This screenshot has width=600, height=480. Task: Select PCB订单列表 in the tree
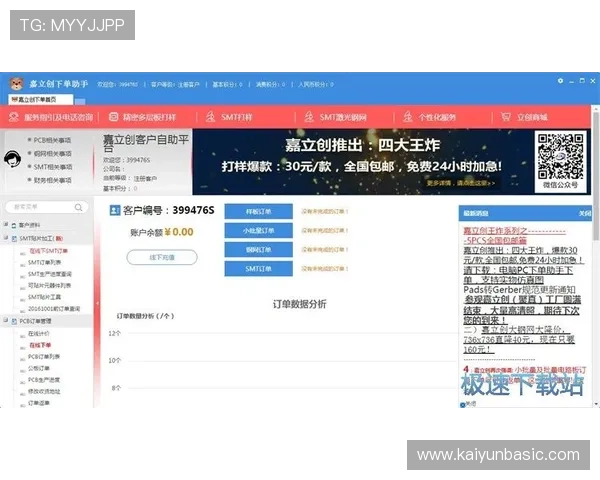[x=44, y=357]
